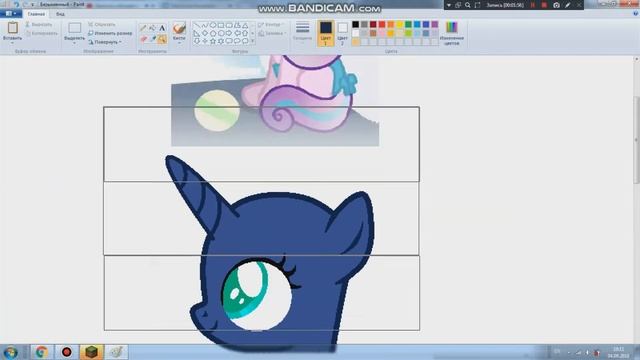The width and height of the screenshot is (640, 360).
Task: Pick the red color swatch
Action: [x=382, y=24]
